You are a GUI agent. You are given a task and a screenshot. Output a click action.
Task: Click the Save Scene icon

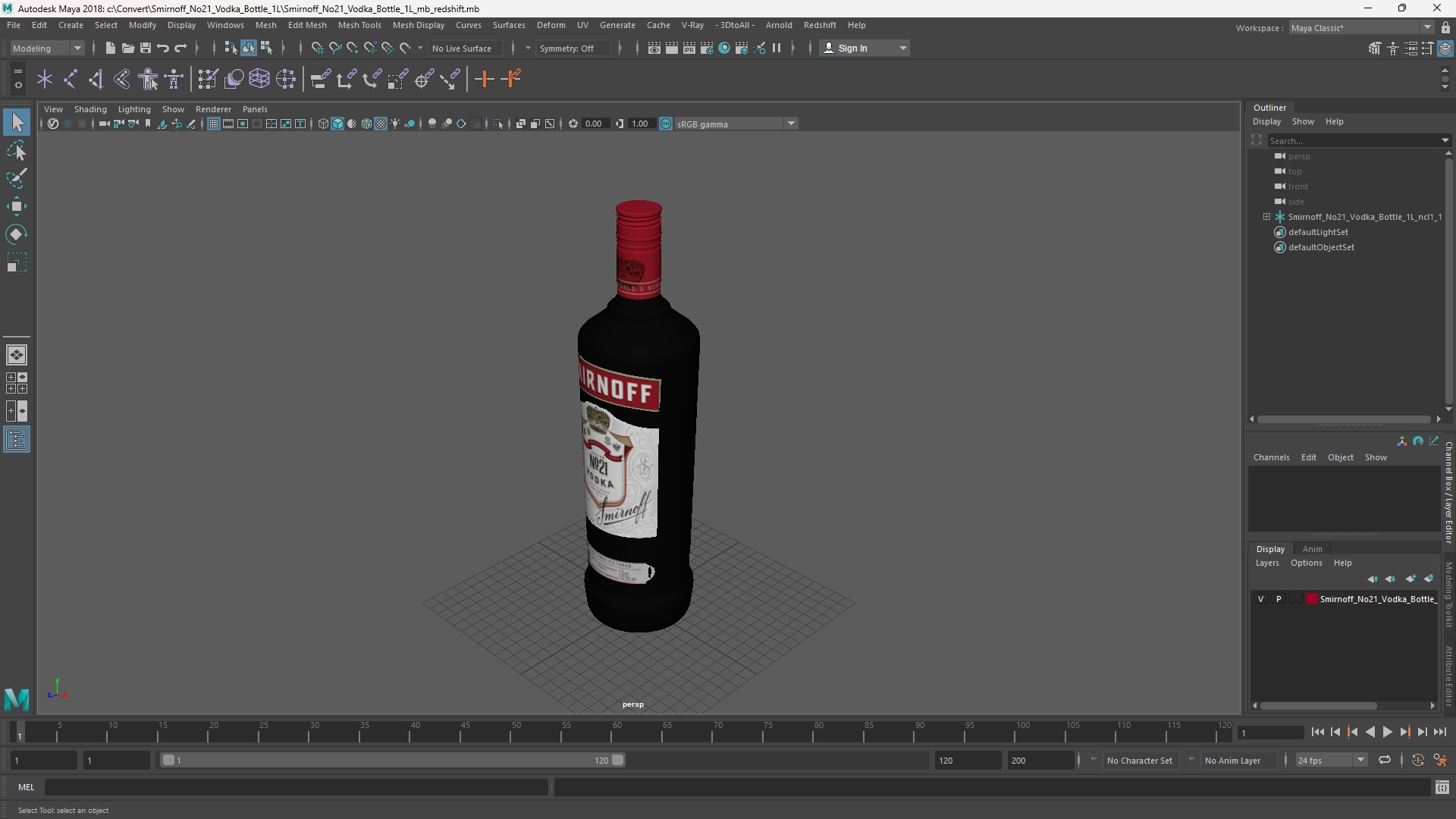[145, 48]
